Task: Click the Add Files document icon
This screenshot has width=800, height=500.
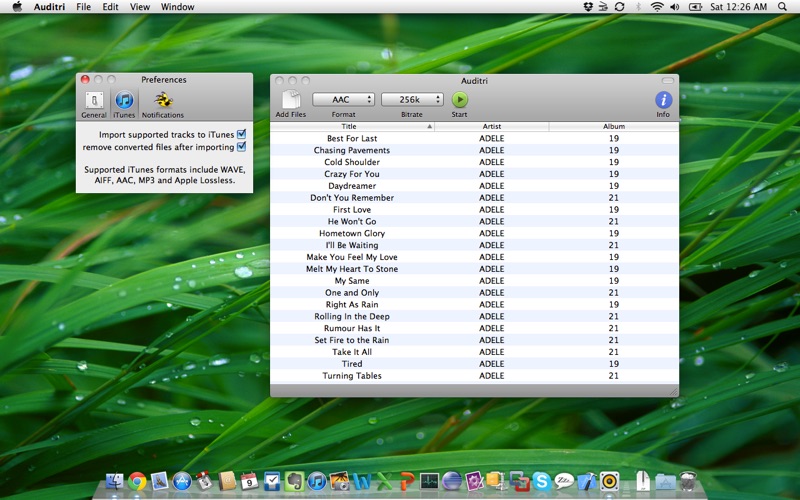Action: (x=291, y=99)
